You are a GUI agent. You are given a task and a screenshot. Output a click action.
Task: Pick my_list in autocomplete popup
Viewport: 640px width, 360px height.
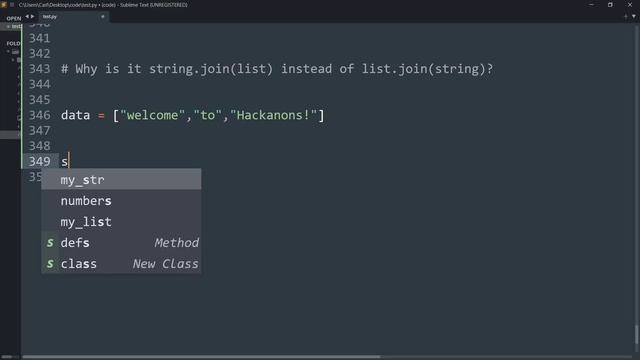(x=121, y=222)
